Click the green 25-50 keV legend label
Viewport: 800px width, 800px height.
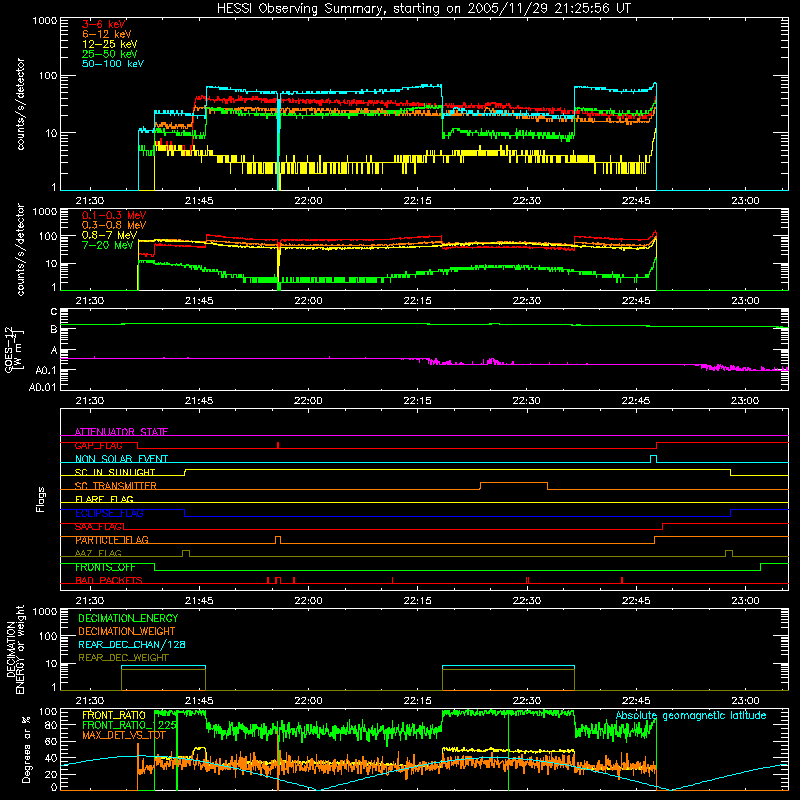tap(110, 54)
